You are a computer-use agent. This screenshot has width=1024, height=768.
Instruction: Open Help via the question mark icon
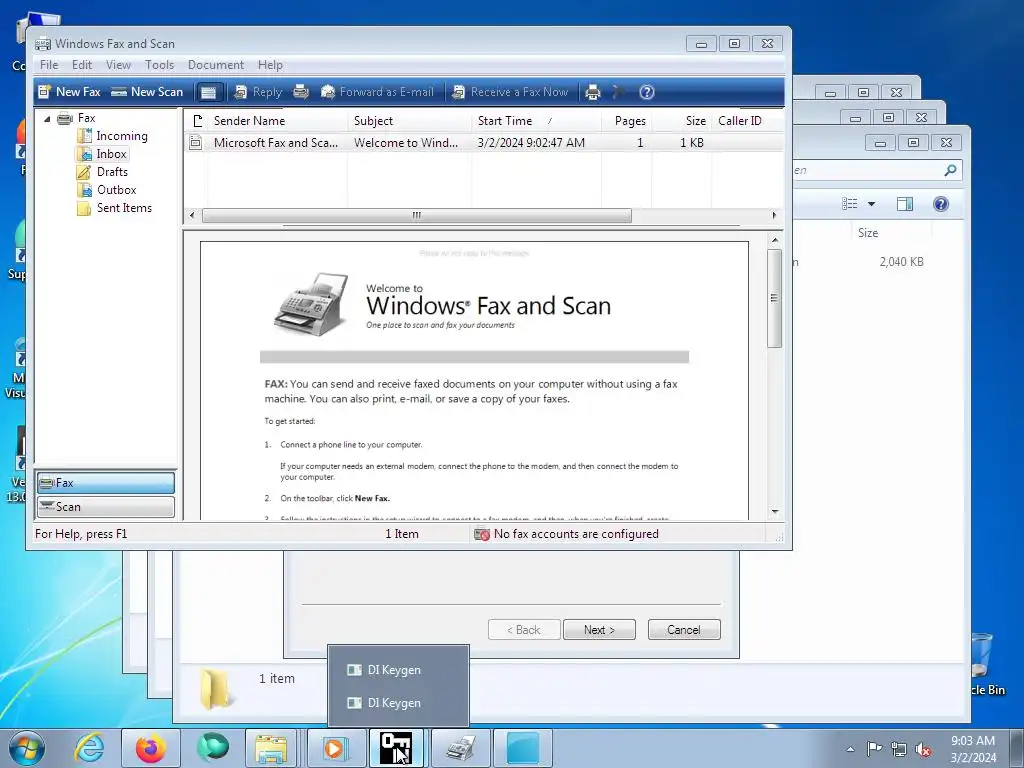647,92
